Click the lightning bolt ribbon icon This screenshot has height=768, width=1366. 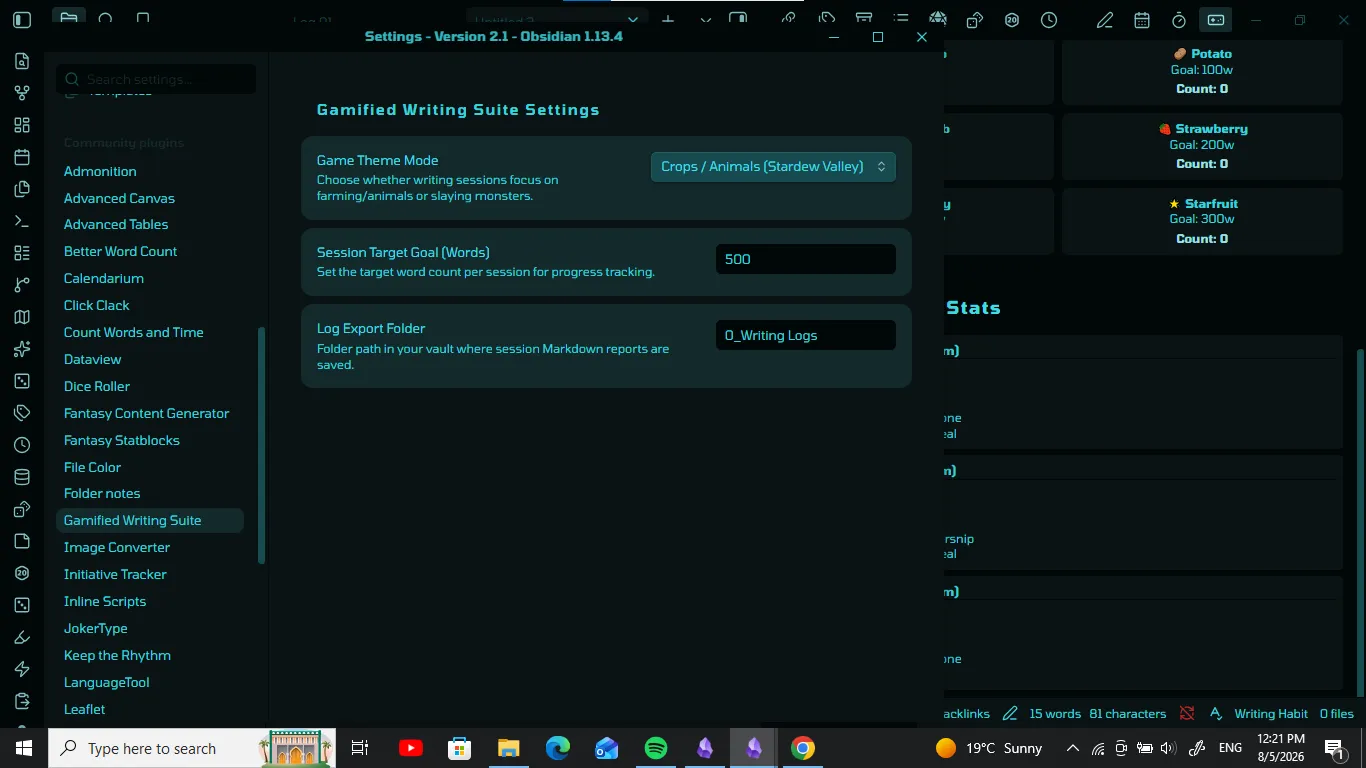coord(21,669)
